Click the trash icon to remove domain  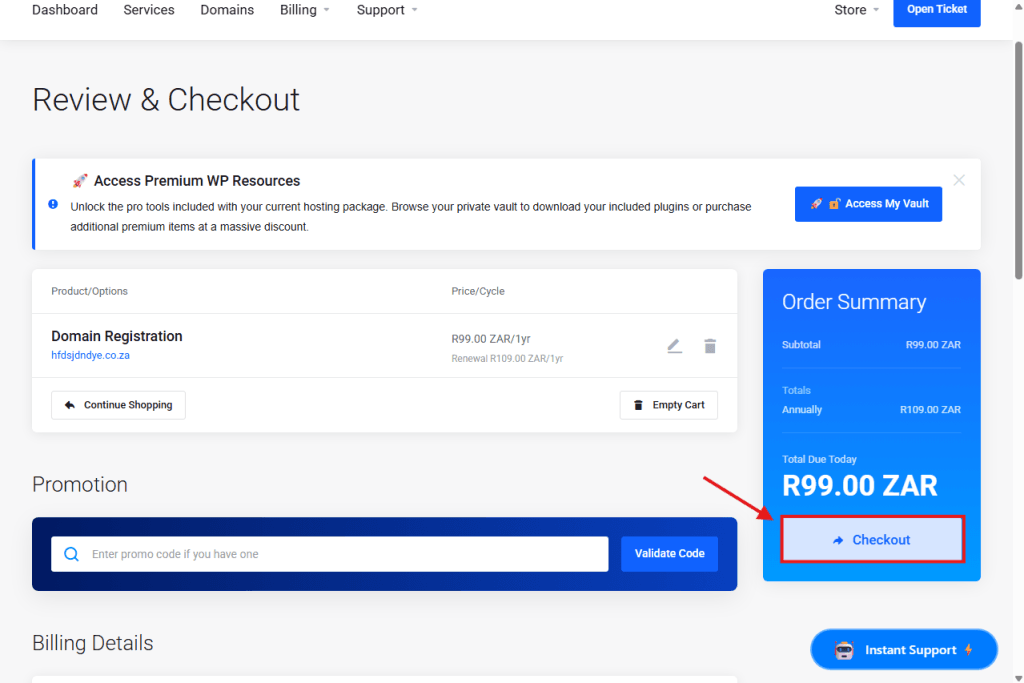point(710,346)
